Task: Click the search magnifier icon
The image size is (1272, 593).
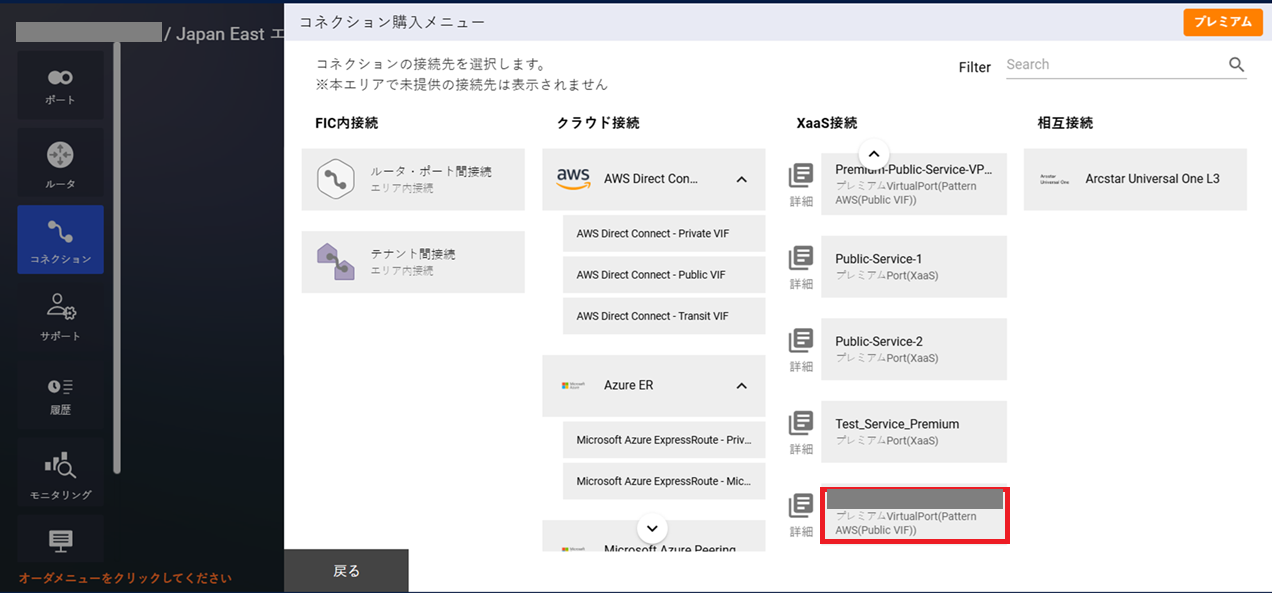Action: point(1236,63)
